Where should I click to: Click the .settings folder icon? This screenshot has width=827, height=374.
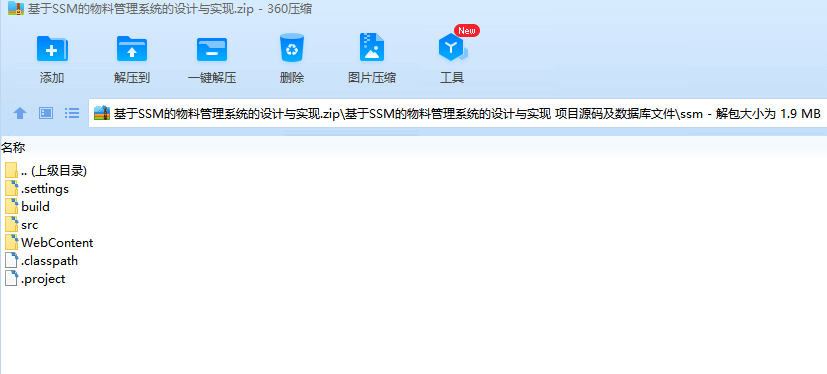point(12,188)
